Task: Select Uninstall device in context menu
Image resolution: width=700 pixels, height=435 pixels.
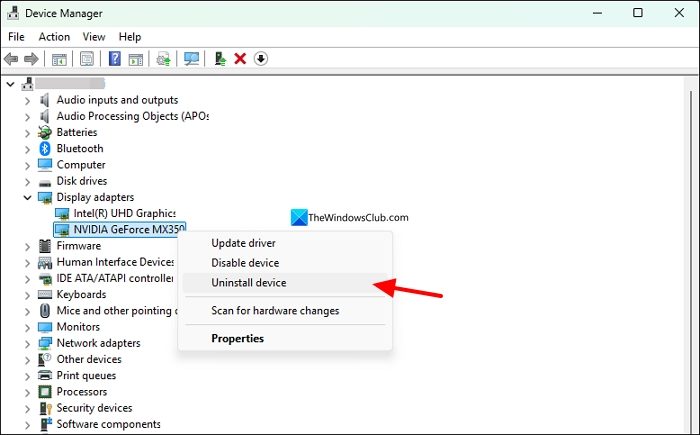Action: tap(285, 283)
